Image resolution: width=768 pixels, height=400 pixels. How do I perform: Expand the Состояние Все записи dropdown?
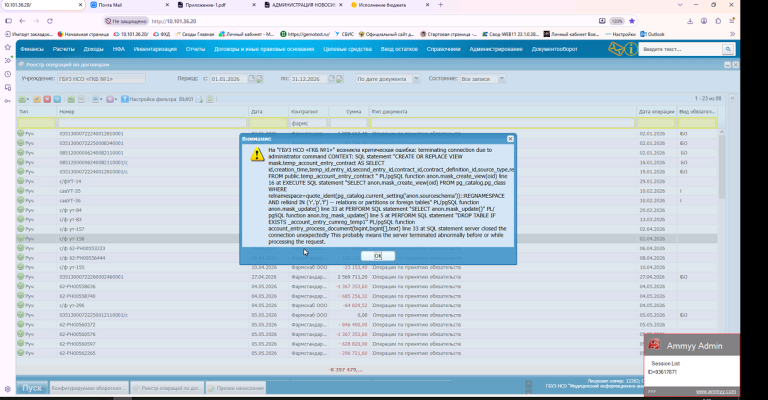tap(502, 79)
